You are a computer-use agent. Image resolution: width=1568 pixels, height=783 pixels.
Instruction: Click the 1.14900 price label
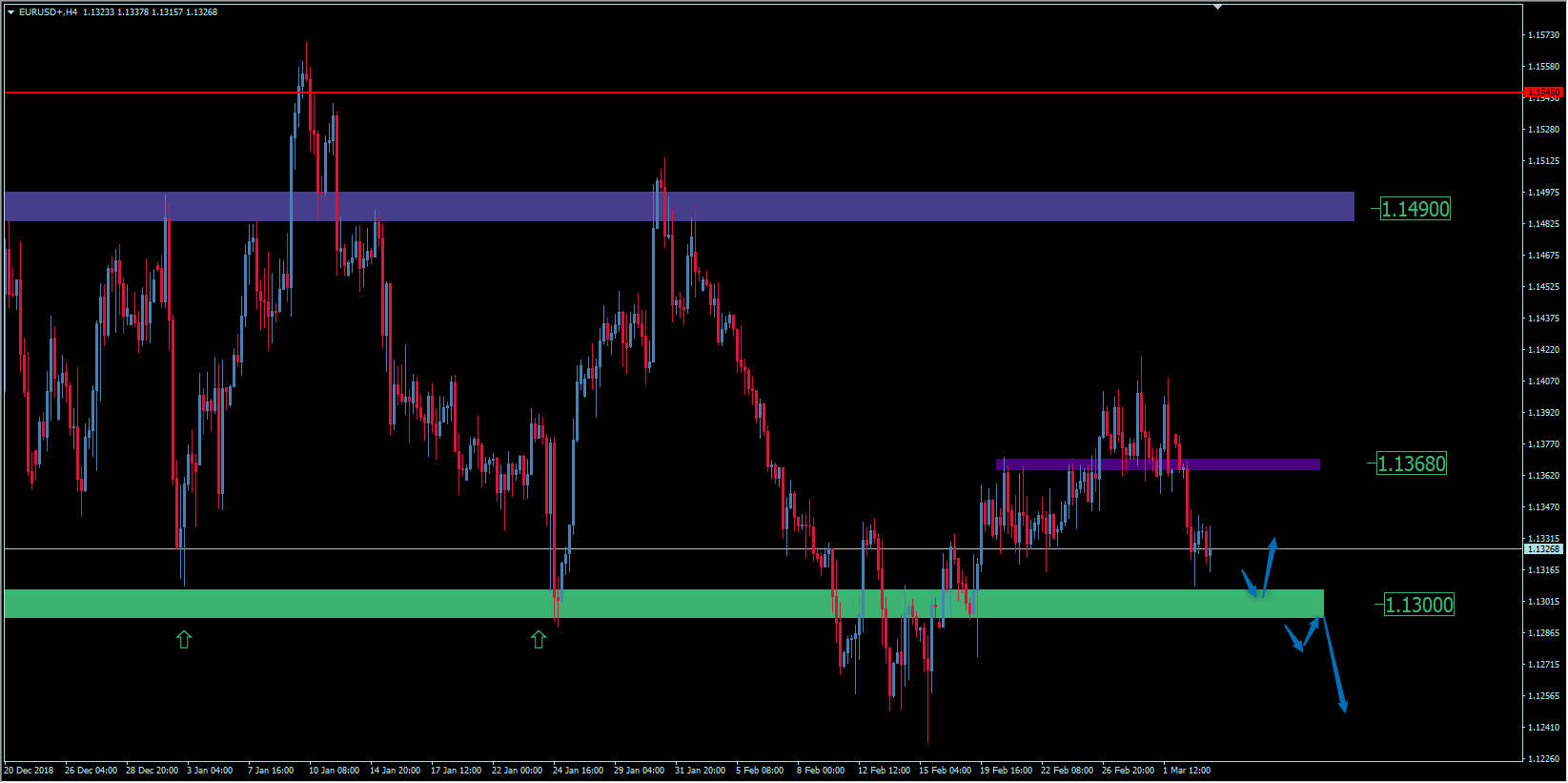1415,209
